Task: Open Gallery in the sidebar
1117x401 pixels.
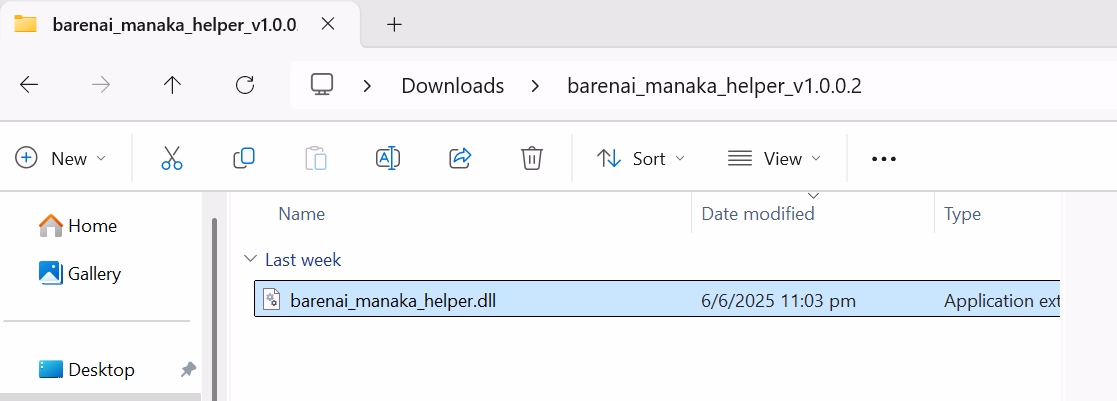Action: [x=80, y=274]
